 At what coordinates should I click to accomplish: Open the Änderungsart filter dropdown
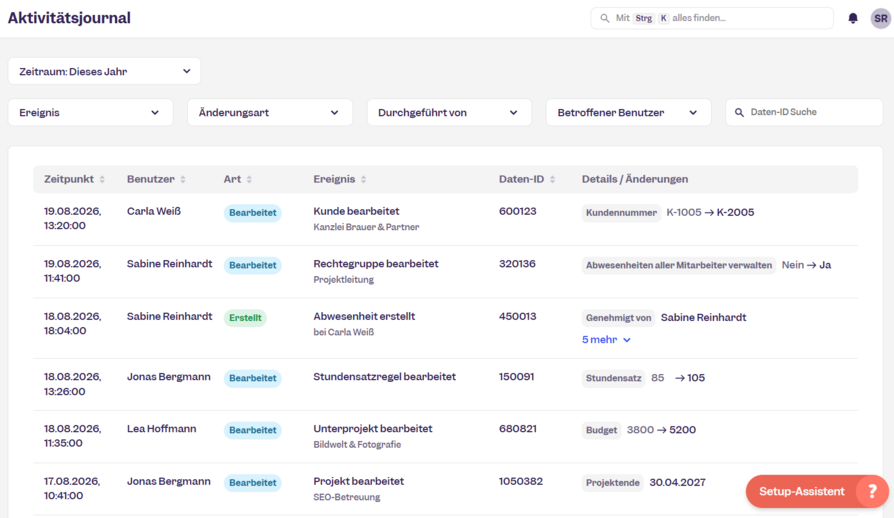tap(270, 112)
